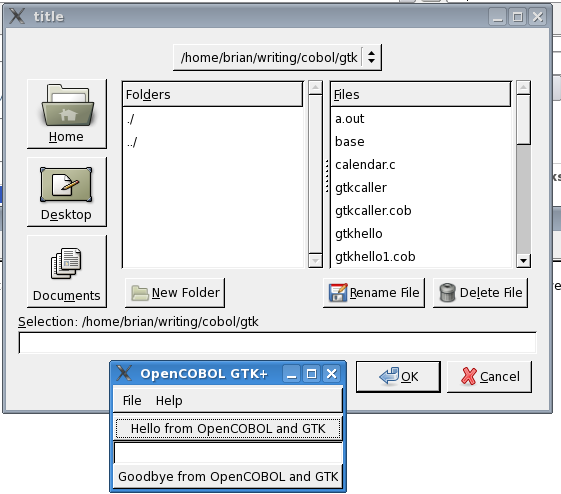Click the Rename File button
The image size is (561, 494).
tap(374, 293)
